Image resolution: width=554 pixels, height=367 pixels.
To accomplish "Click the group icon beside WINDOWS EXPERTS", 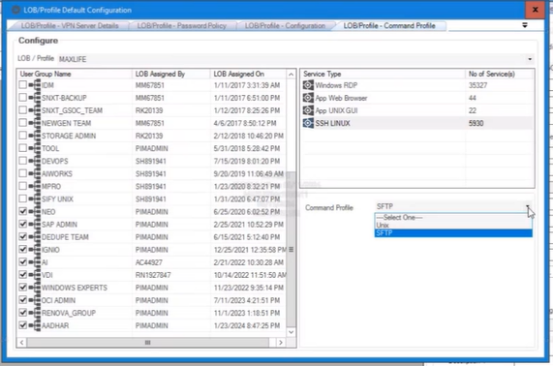I will click(x=35, y=288).
